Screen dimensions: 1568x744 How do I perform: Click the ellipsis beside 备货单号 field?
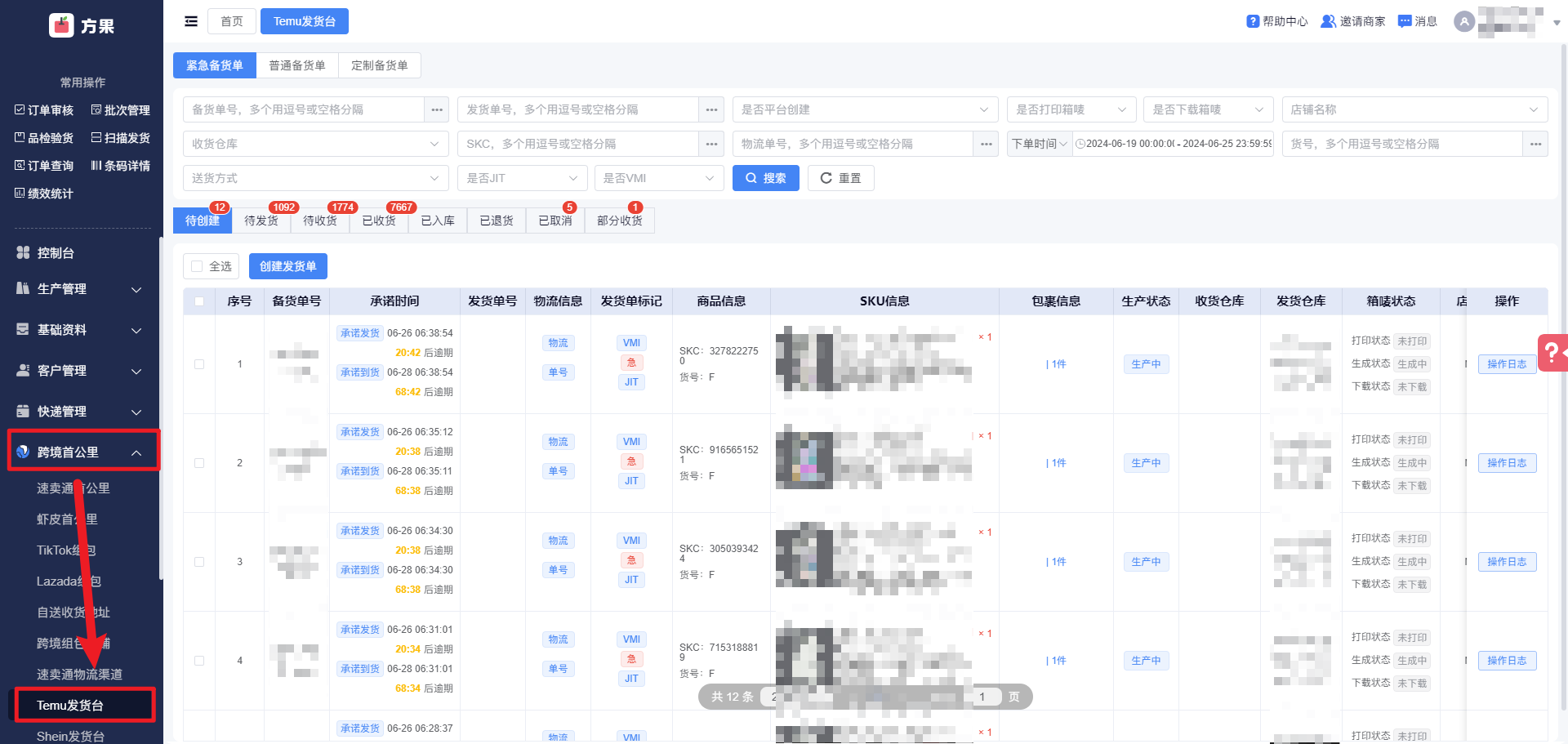[x=437, y=109]
